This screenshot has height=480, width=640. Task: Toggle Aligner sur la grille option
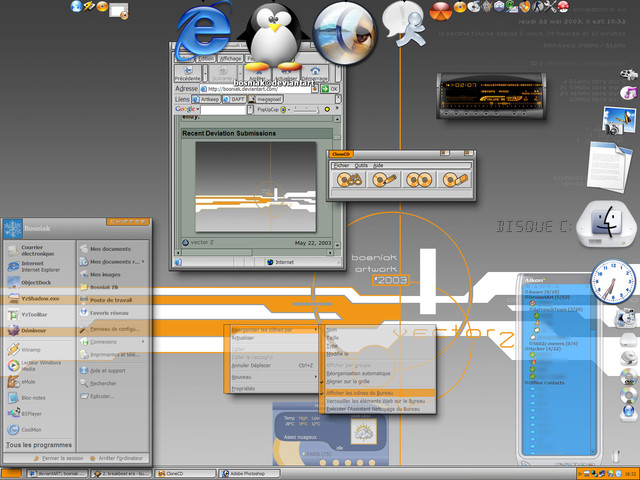[x=348, y=381]
